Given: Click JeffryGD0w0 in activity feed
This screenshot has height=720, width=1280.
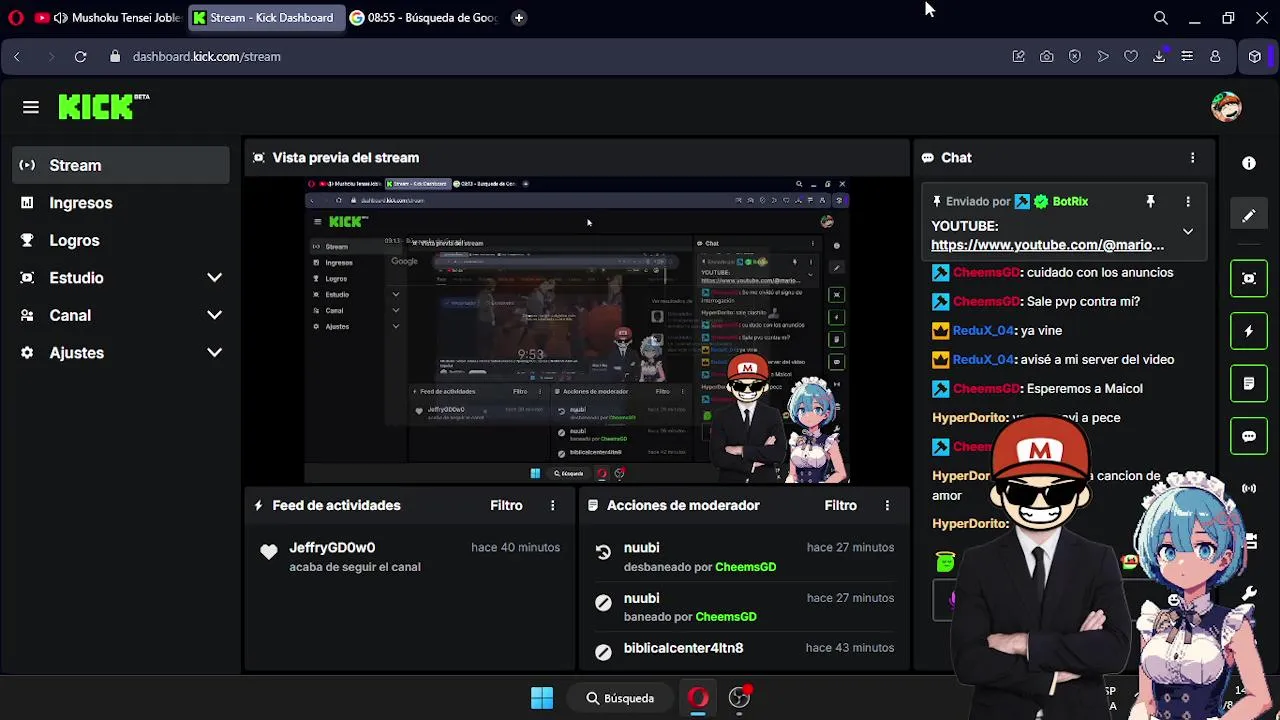Looking at the screenshot, I should 332,548.
